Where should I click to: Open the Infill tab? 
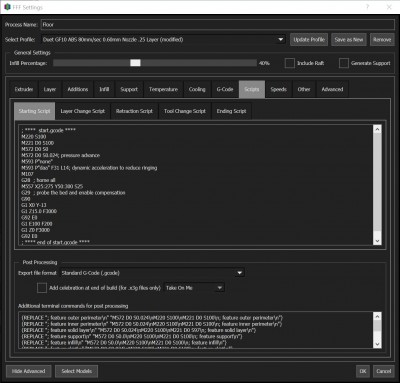coord(104,89)
